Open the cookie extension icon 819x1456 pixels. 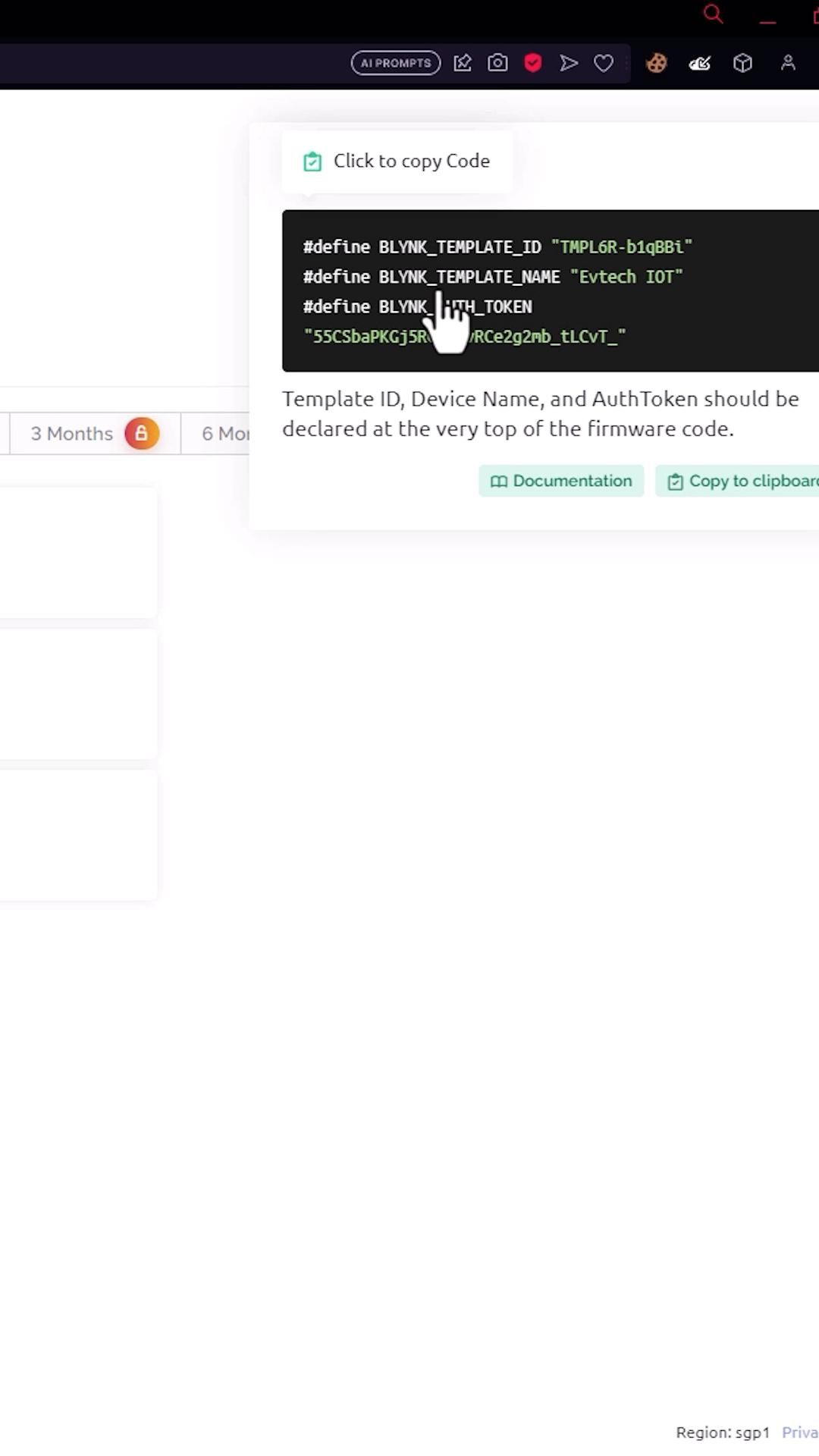coord(657,63)
